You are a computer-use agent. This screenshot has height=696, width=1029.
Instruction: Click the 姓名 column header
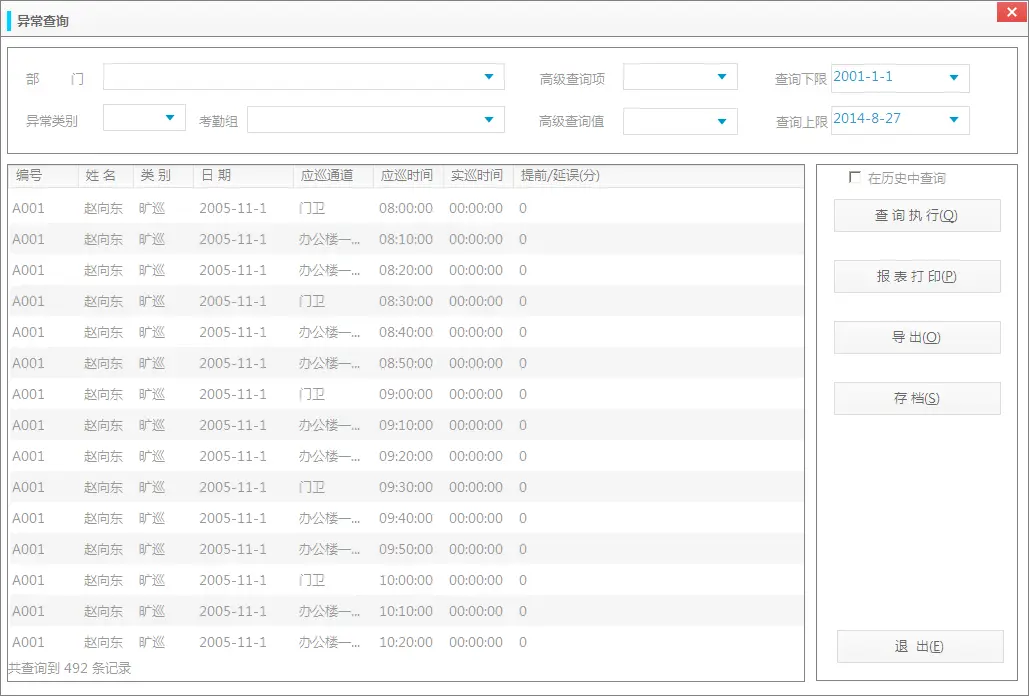(103, 175)
